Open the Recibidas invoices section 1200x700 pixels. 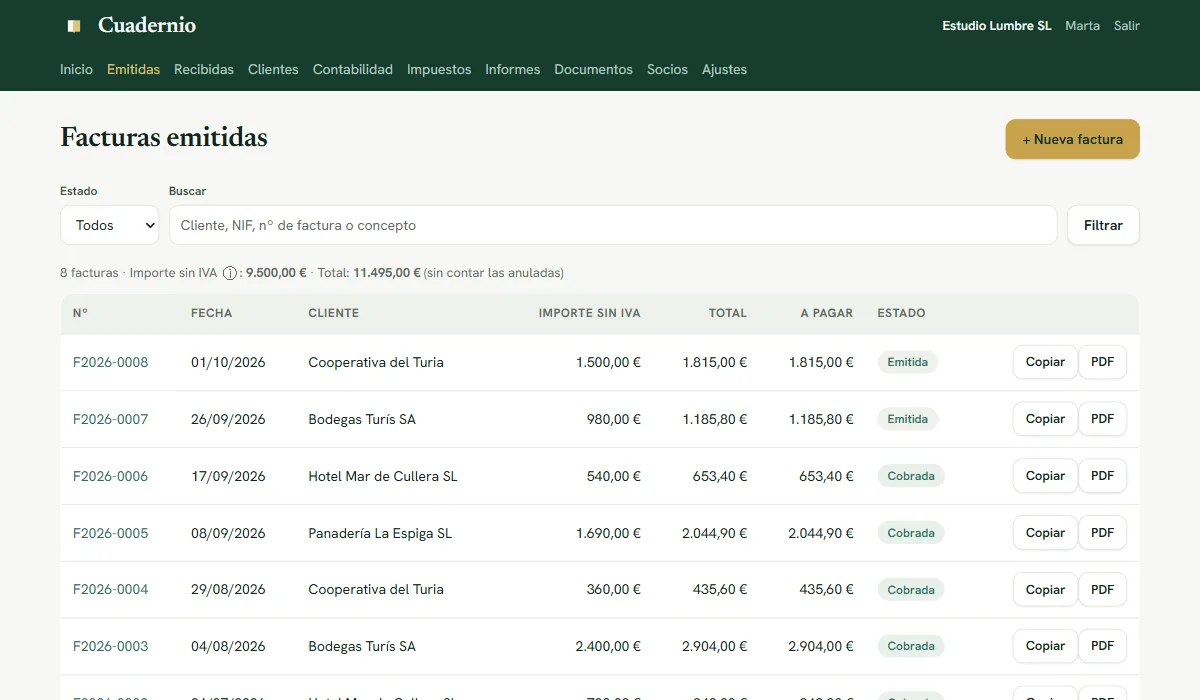click(x=204, y=70)
